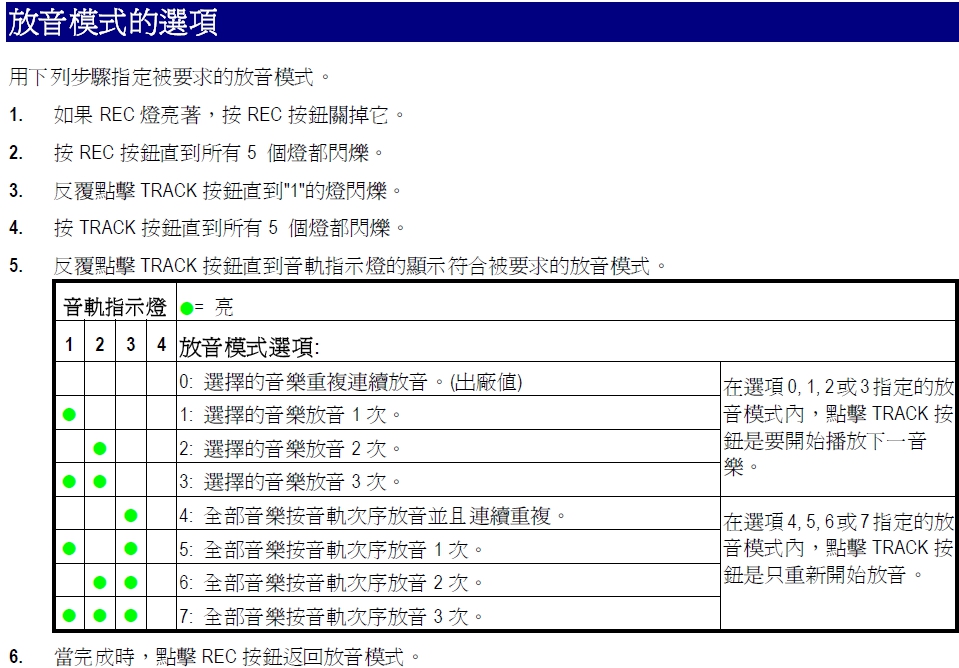Click the column 1 green dot in option 3 row
This screenshot has width=959, height=668.
pos(69,481)
